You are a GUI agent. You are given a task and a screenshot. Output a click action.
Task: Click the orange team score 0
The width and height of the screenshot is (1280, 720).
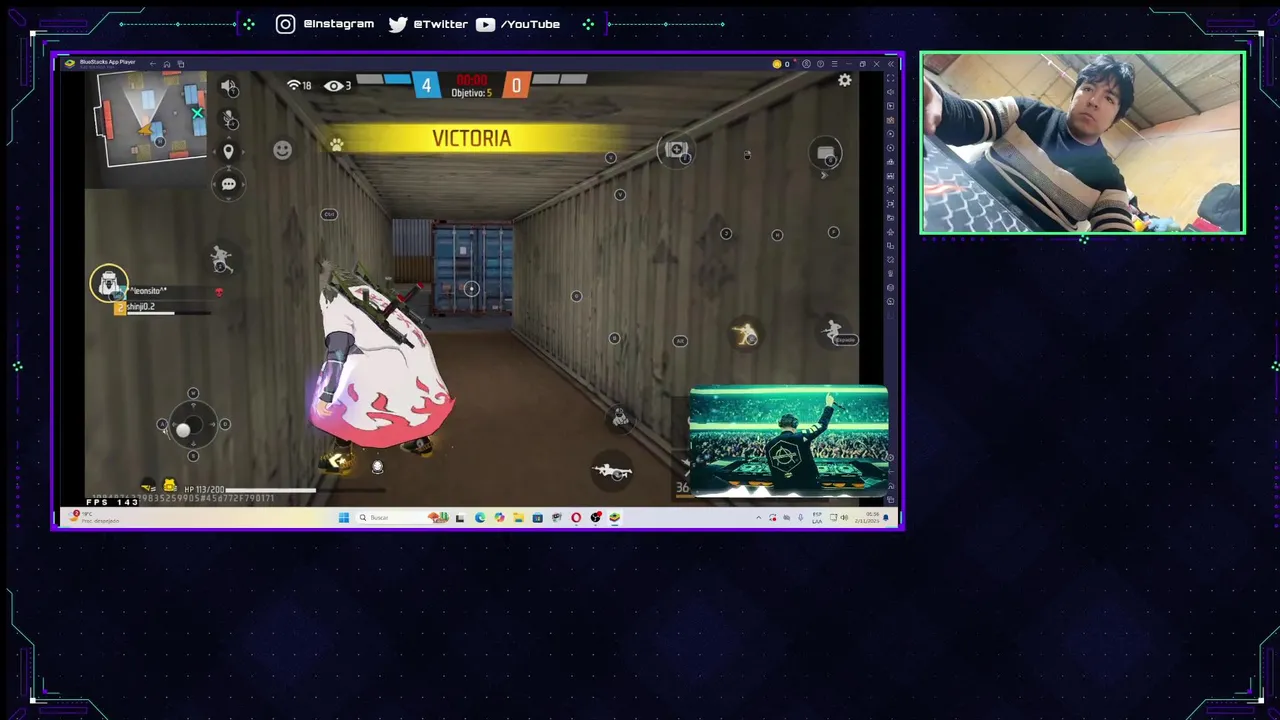[516, 86]
